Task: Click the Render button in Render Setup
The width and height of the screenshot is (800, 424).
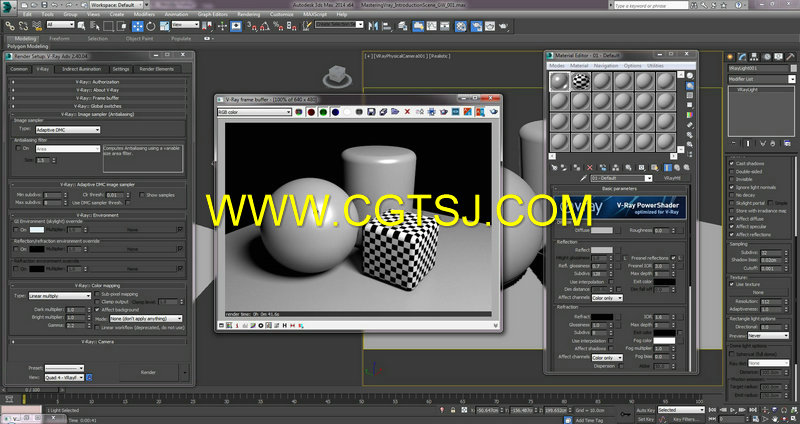Action: [148, 372]
